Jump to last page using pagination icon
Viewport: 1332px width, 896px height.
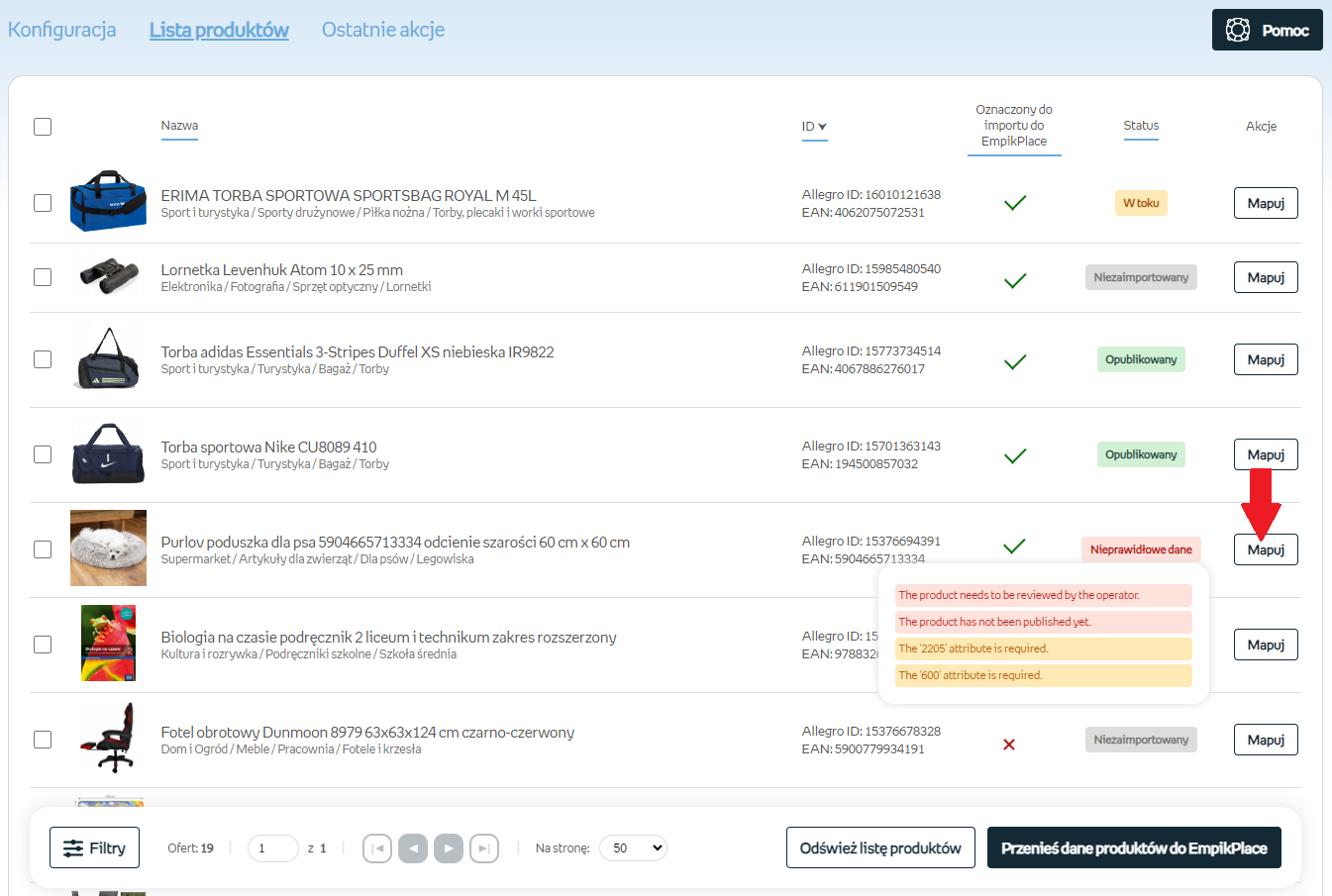484,848
